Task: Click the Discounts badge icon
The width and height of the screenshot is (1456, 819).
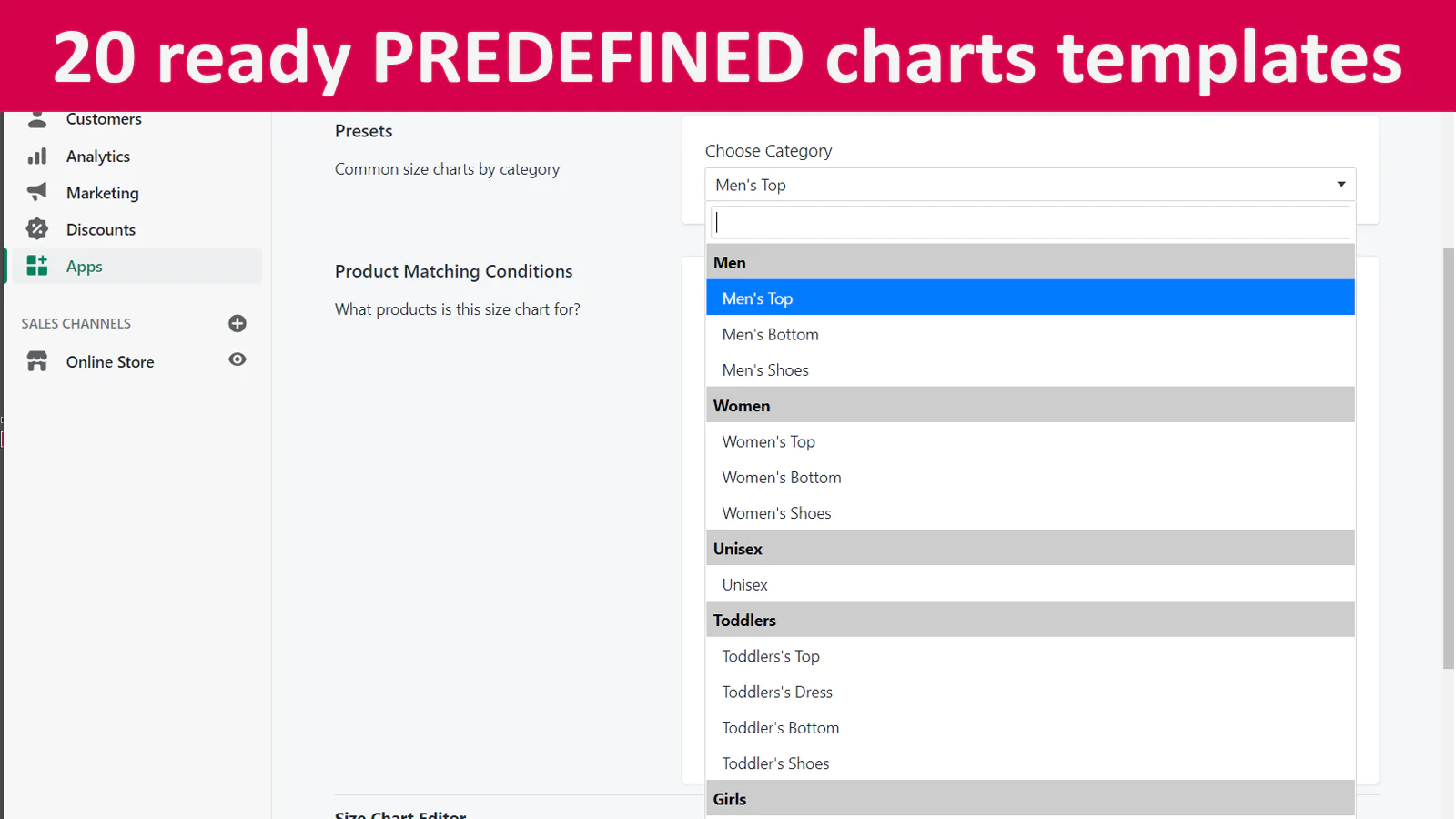Action: click(x=37, y=229)
